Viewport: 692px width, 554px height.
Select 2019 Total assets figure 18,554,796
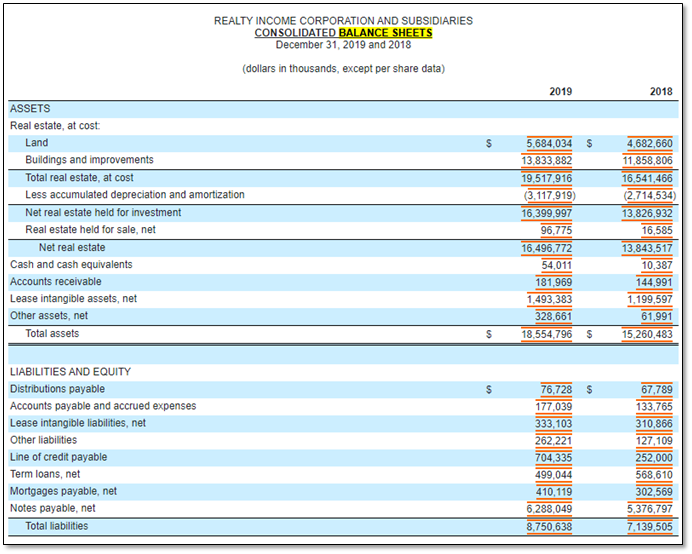click(x=546, y=334)
